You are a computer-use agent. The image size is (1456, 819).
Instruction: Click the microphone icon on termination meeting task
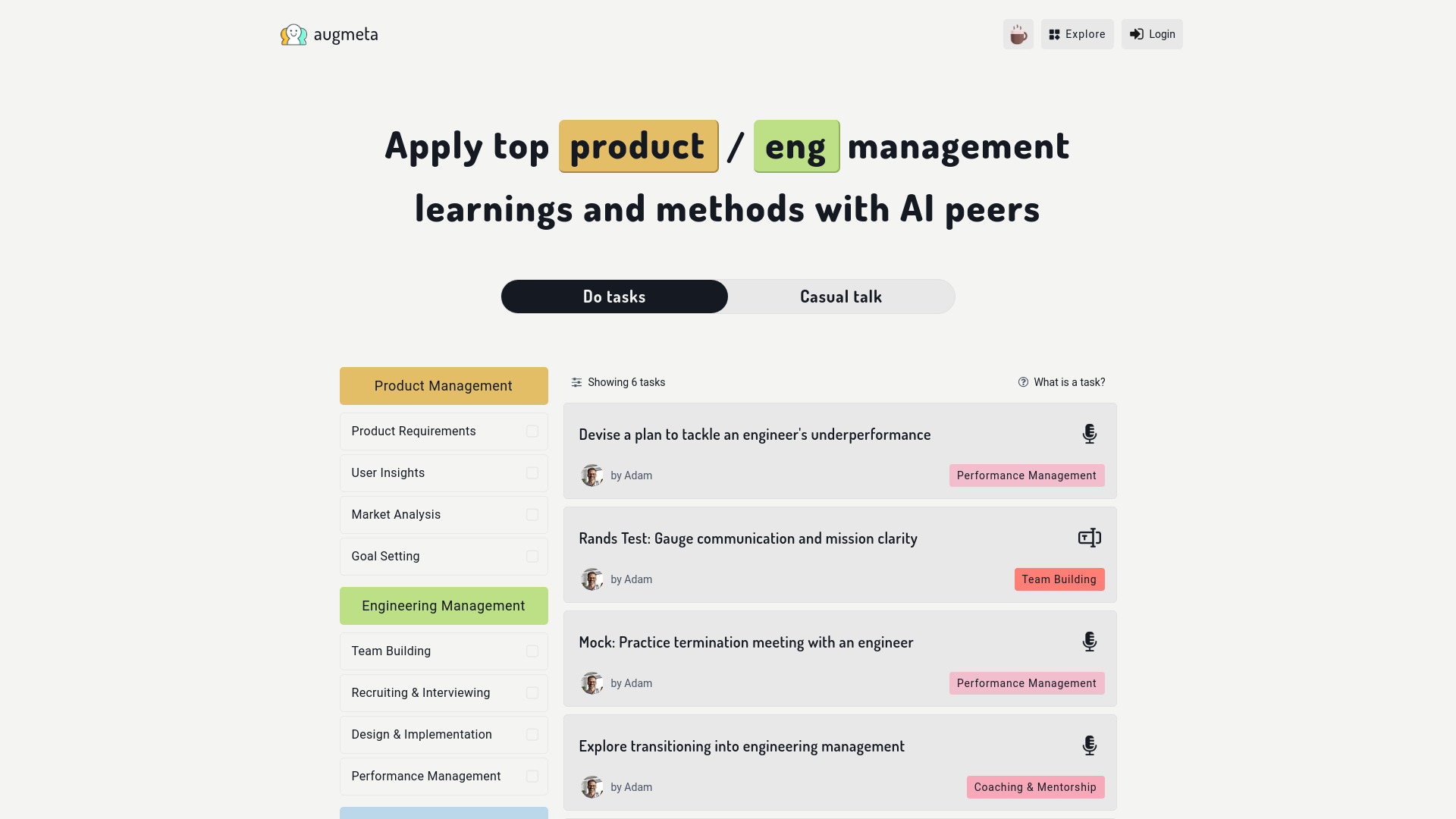pos(1088,641)
